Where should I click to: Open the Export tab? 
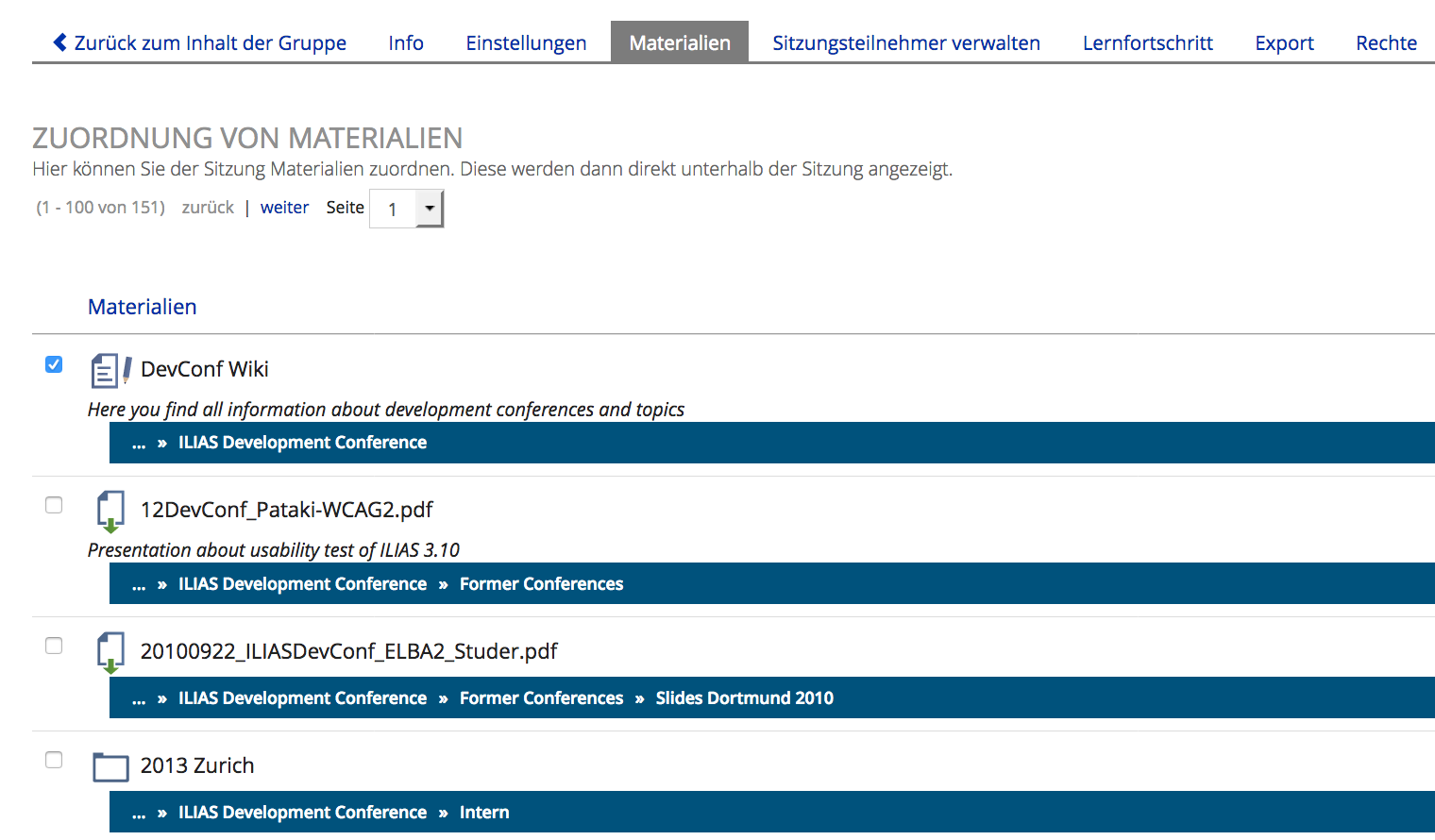click(x=1284, y=43)
